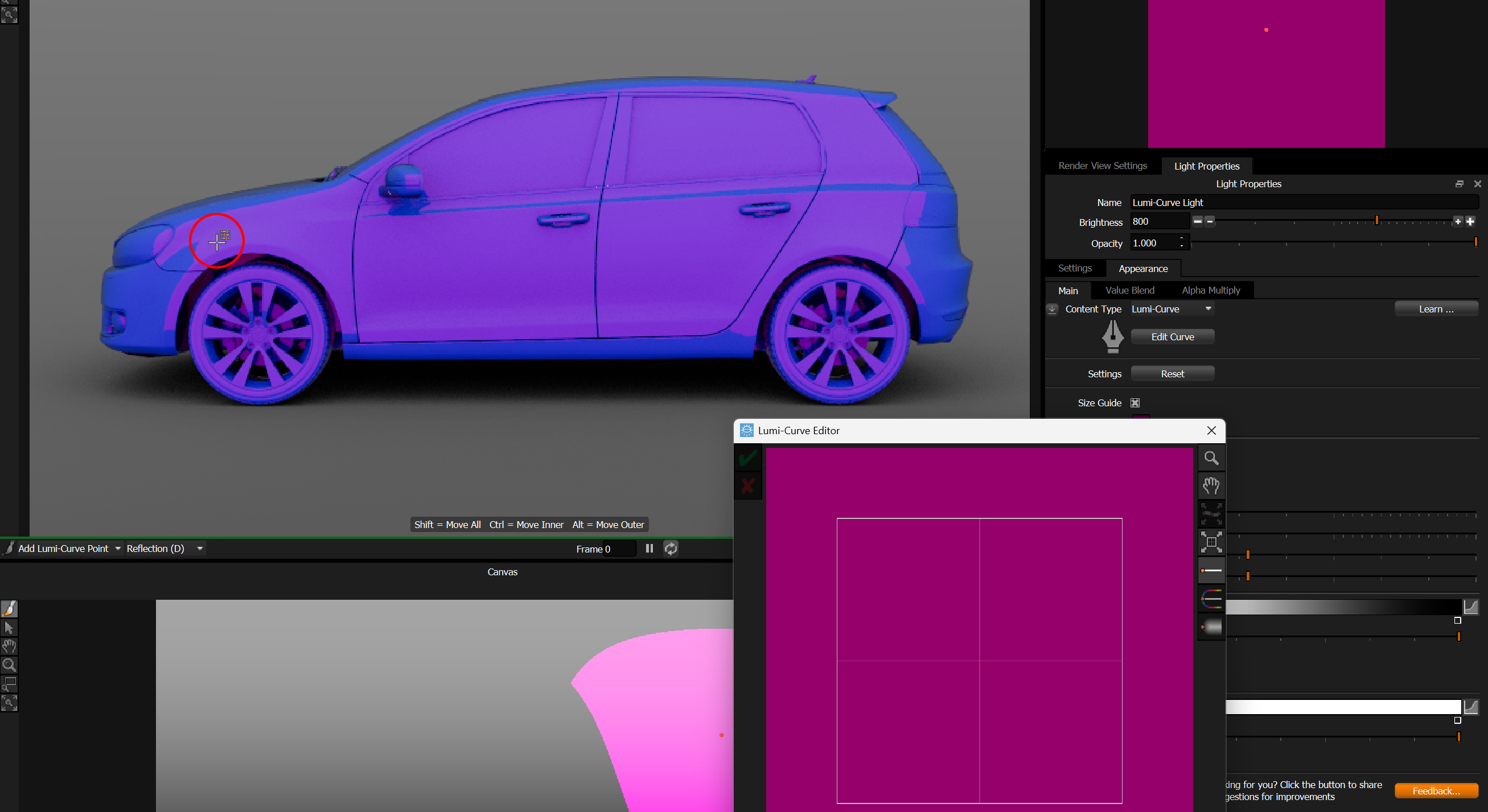1488x812 pixels.
Task: Confirm changes with the green checkmark
Action: (x=747, y=457)
